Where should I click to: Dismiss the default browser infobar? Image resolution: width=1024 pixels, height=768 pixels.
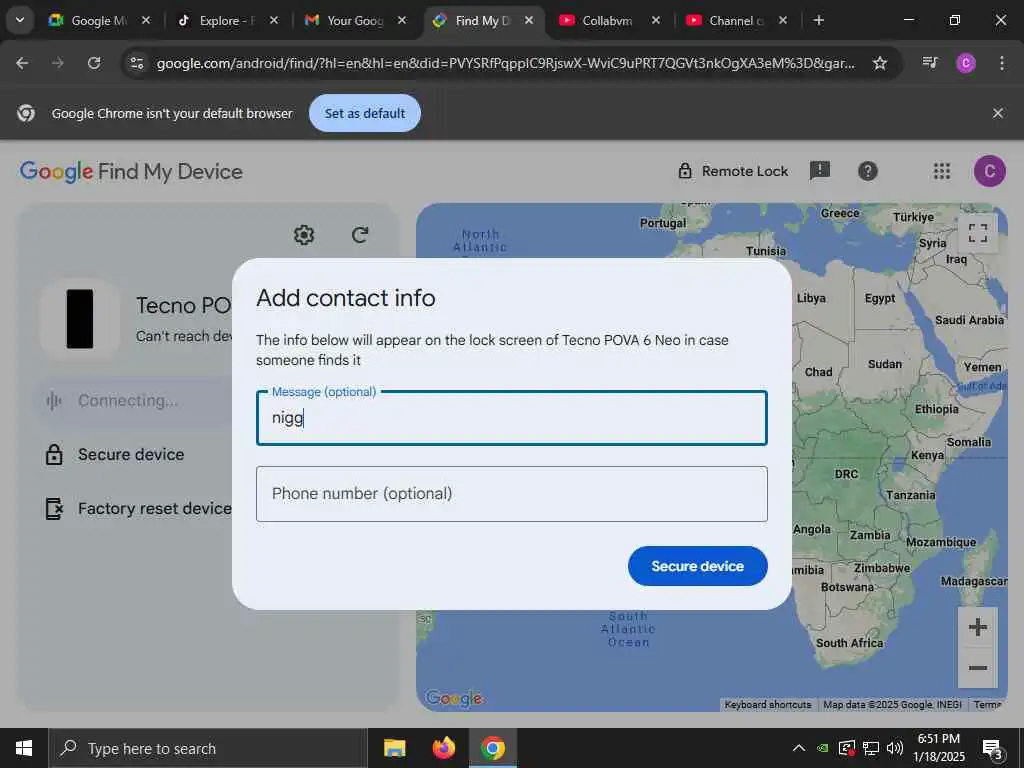point(998,113)
